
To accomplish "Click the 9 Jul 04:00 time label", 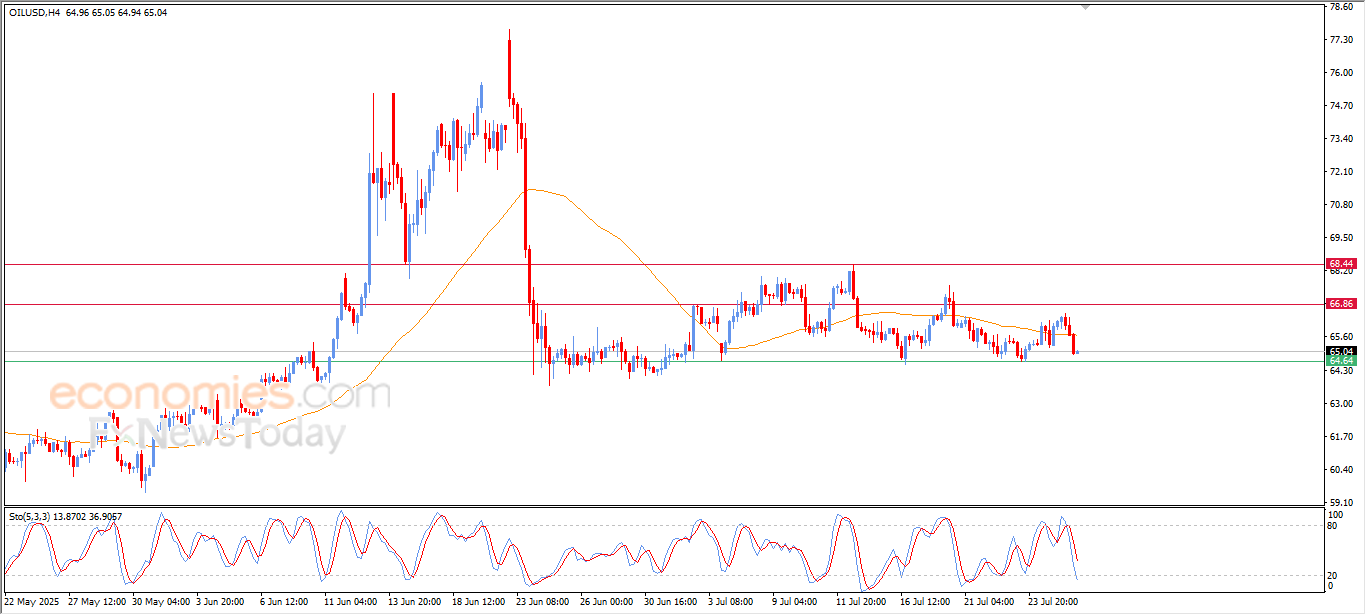I will (x=795, y=603).
